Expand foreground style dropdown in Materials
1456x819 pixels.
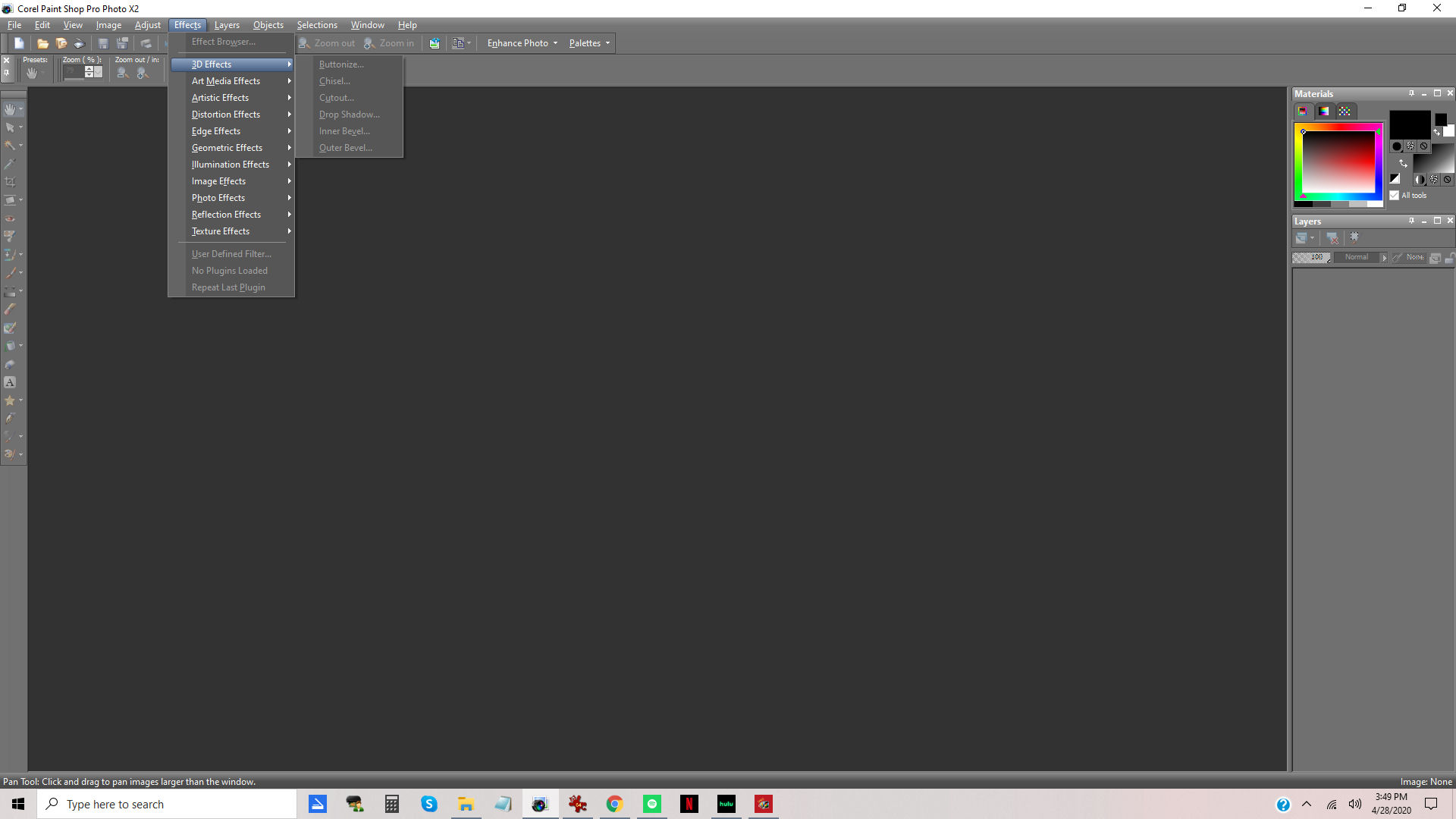[x=1397, y=146]
